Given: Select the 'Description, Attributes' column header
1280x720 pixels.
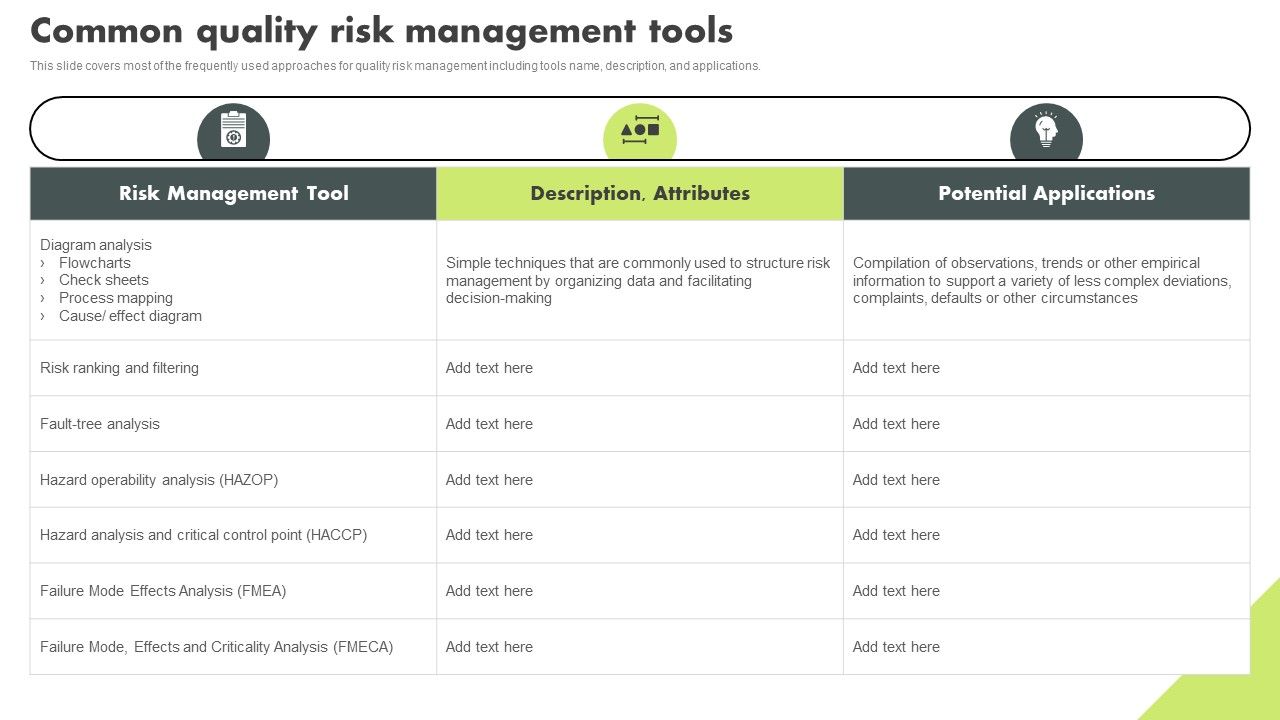Looking at the screenshot, I should click(x=640, y=193).
